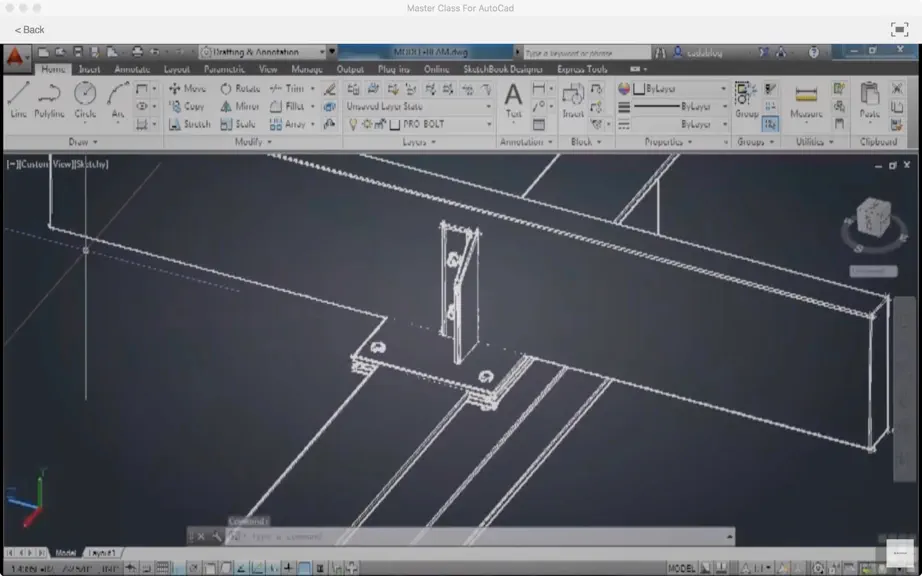Click the Text annotation tool
The image size is (922, 576).
tap(513, 100)
